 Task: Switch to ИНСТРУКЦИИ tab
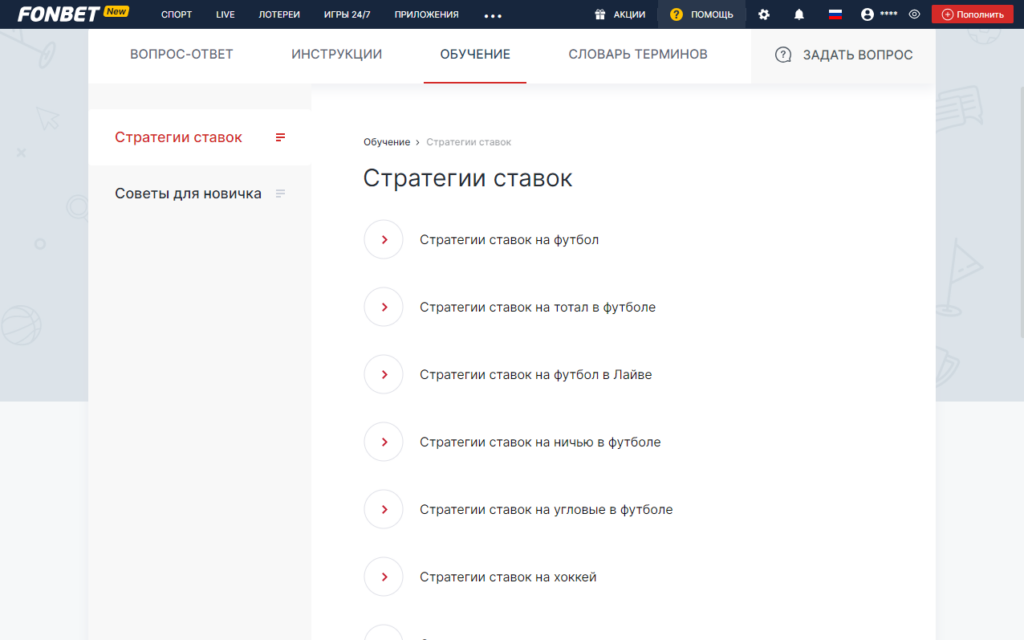tap(336, 54)
